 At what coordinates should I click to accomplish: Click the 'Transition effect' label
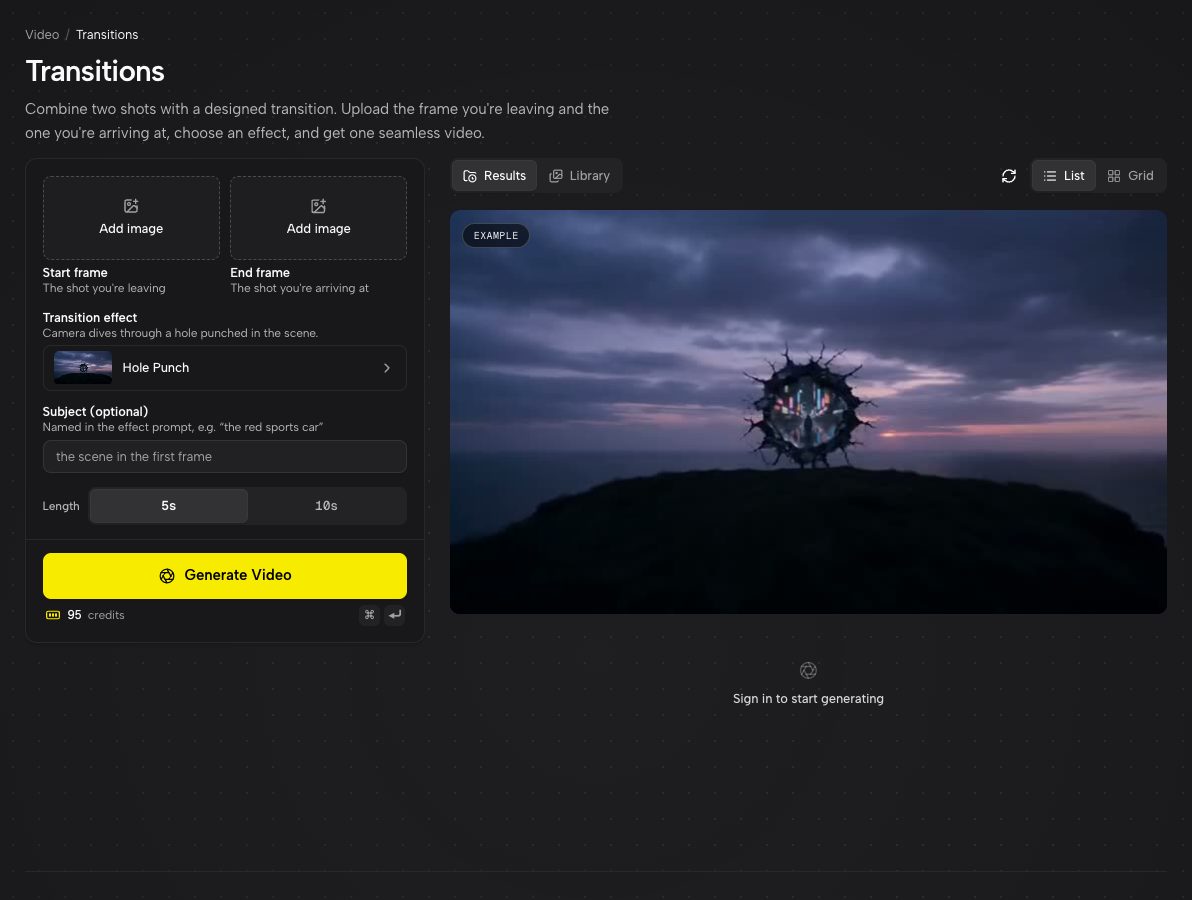point(90,318)
